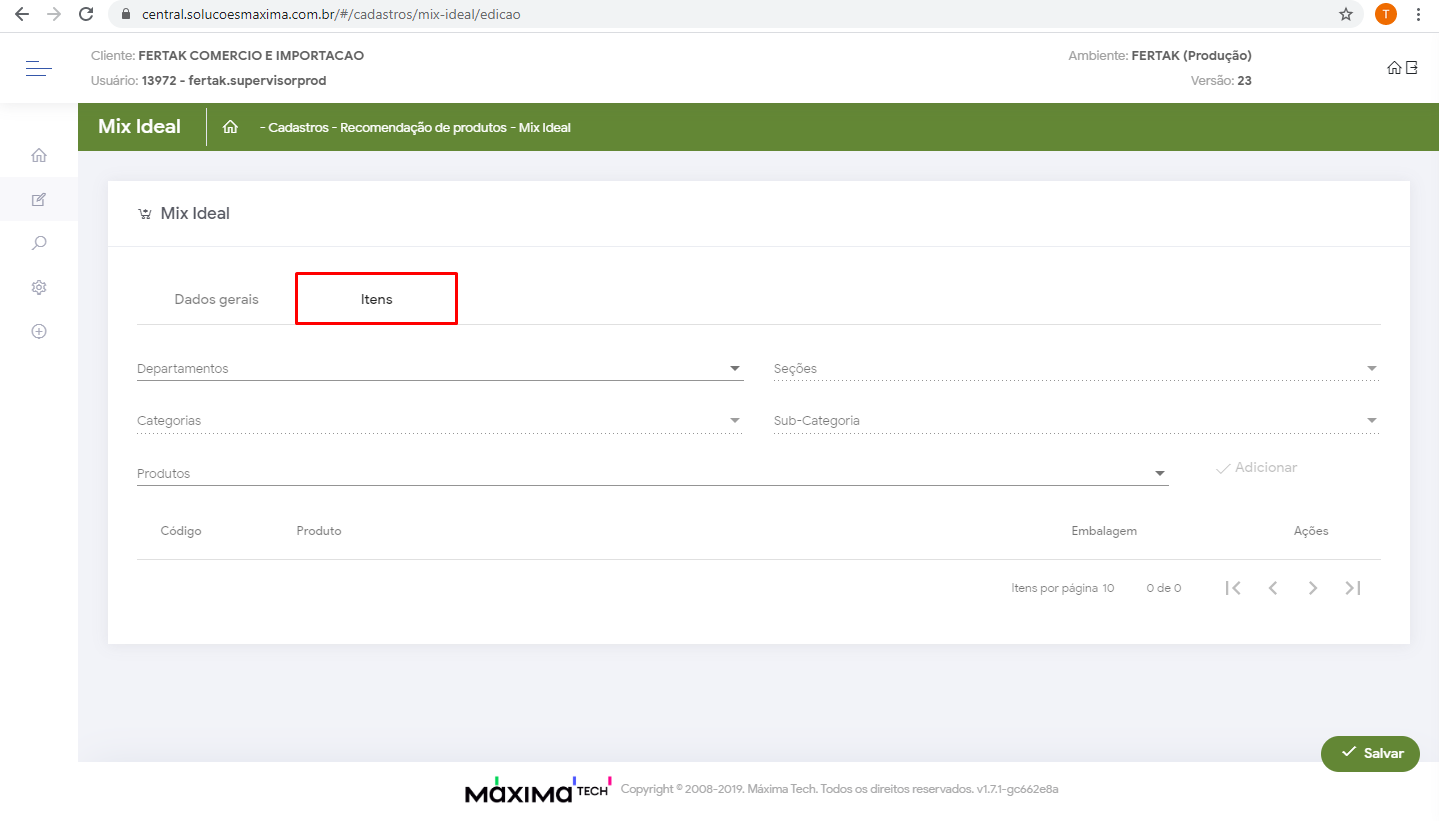The image size is (1439, 821).
Task: Reload the page
Action: point(86,15)
